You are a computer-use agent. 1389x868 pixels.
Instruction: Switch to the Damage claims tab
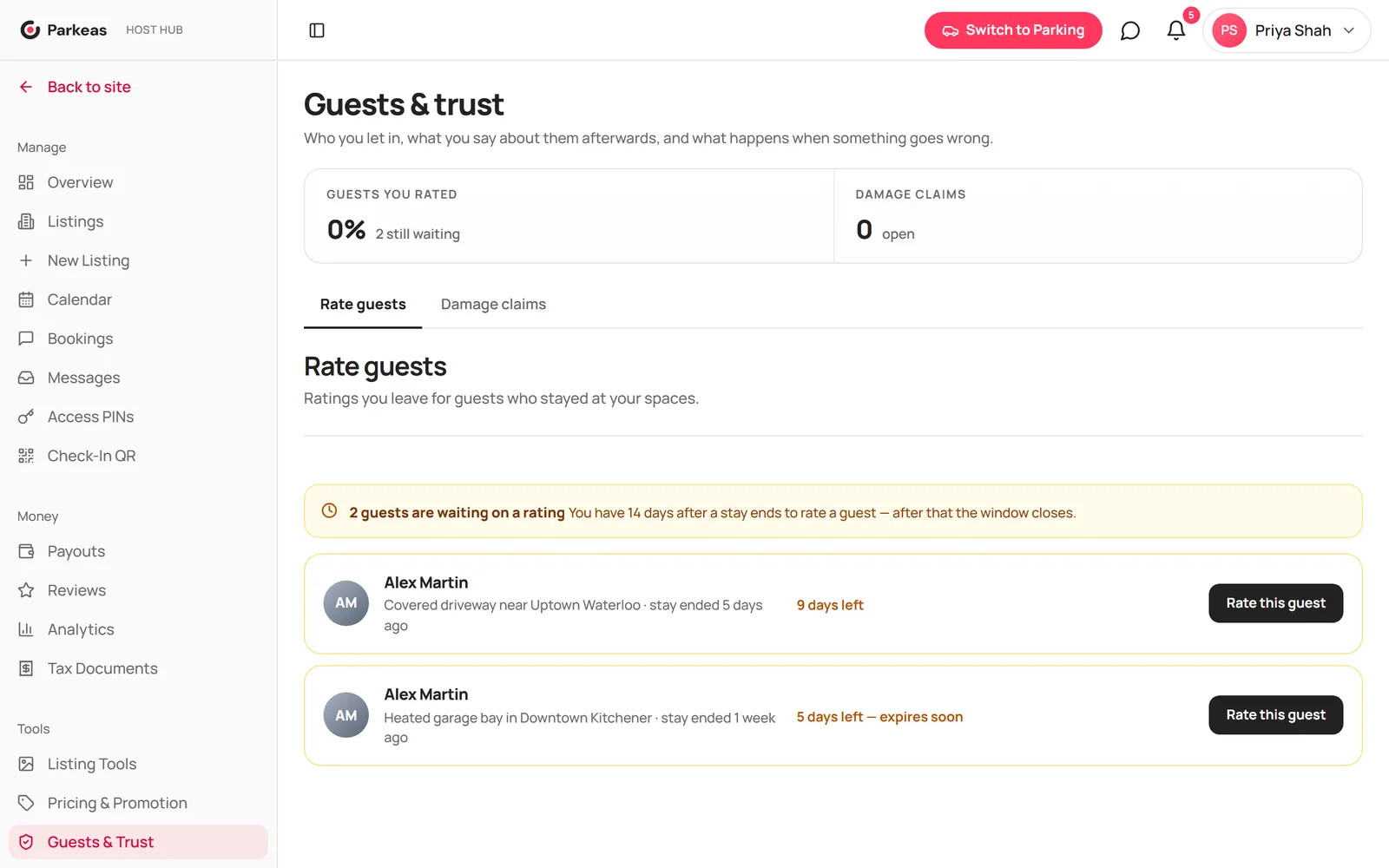[x=493, y=305]
